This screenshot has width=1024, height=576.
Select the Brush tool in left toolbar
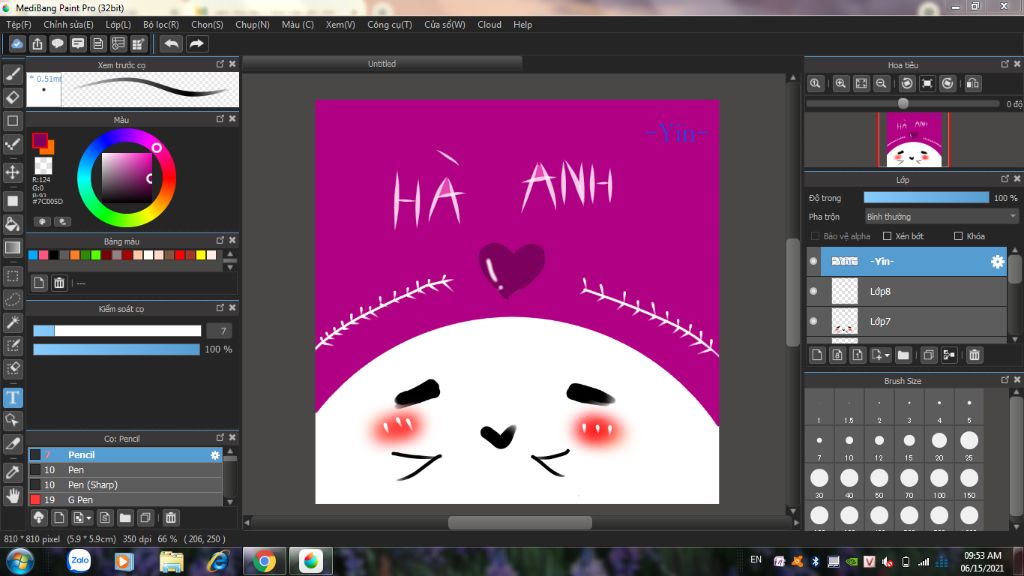tap(13, 74)
